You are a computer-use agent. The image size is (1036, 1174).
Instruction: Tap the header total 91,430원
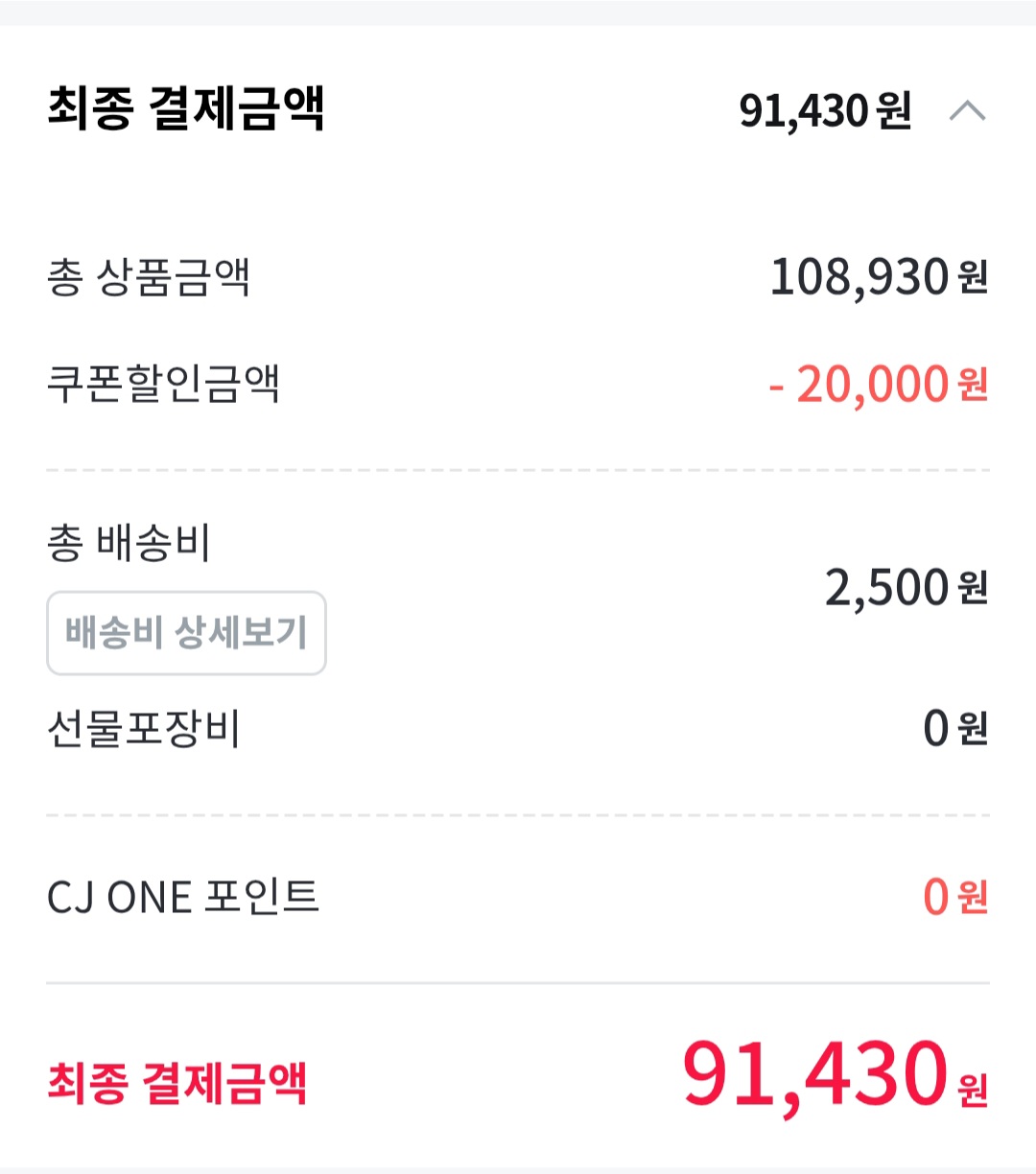(x=825, y=111)
